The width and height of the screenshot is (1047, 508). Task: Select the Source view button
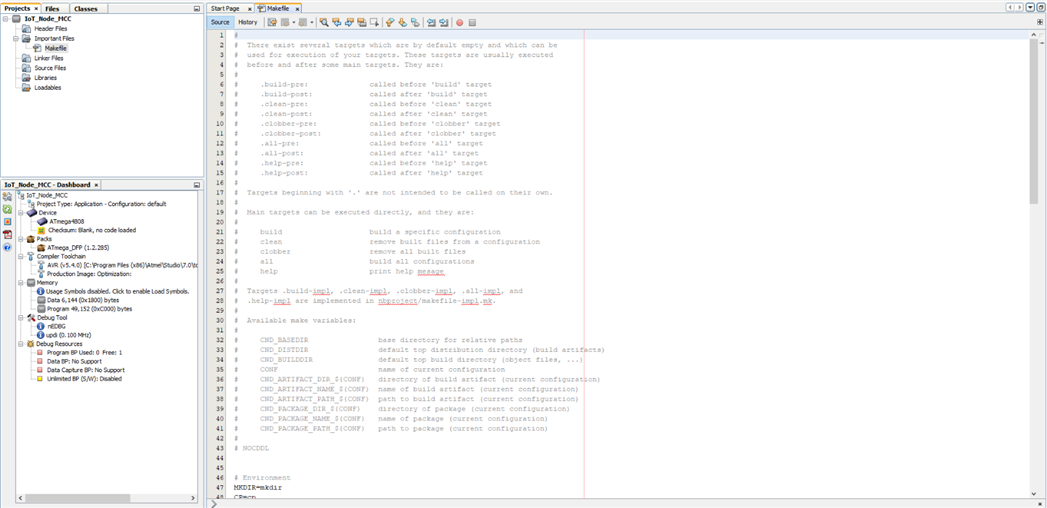tap(220, 22)
